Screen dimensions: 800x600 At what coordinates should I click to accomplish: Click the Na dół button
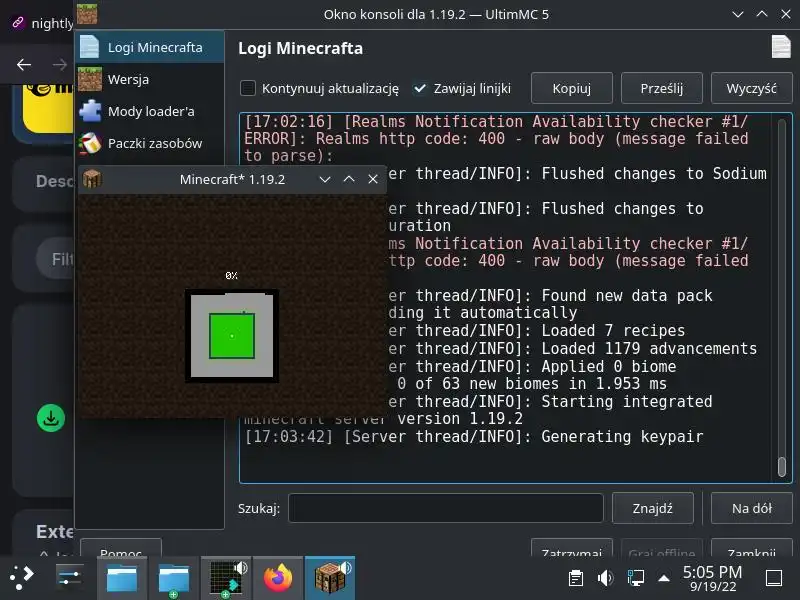[751, 508]
